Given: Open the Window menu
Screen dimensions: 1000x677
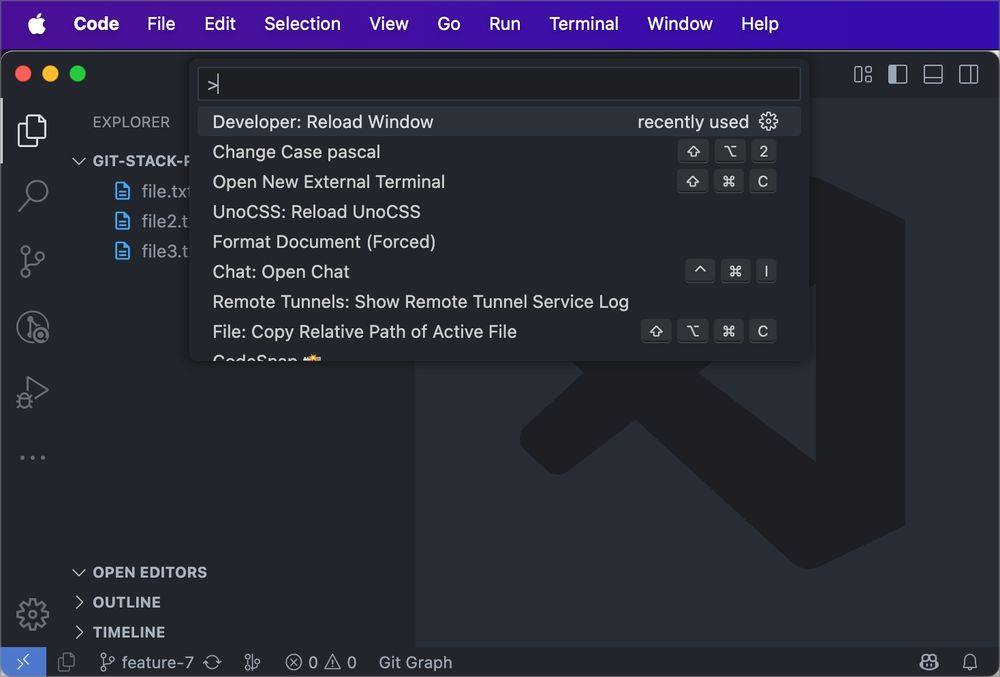Looking at the screenshot, I should point(679,24).
